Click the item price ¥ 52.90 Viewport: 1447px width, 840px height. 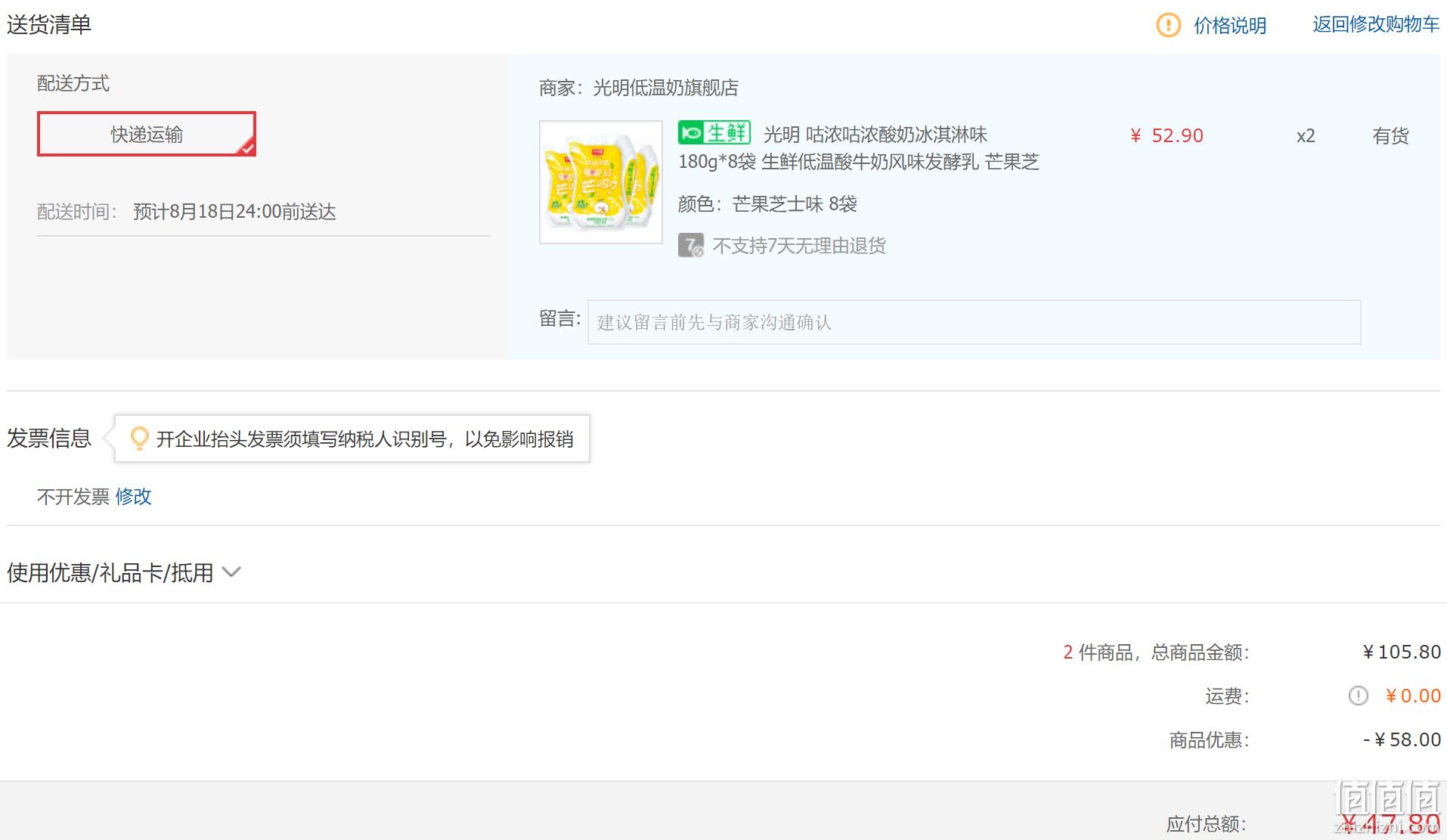pos(1167,136)
